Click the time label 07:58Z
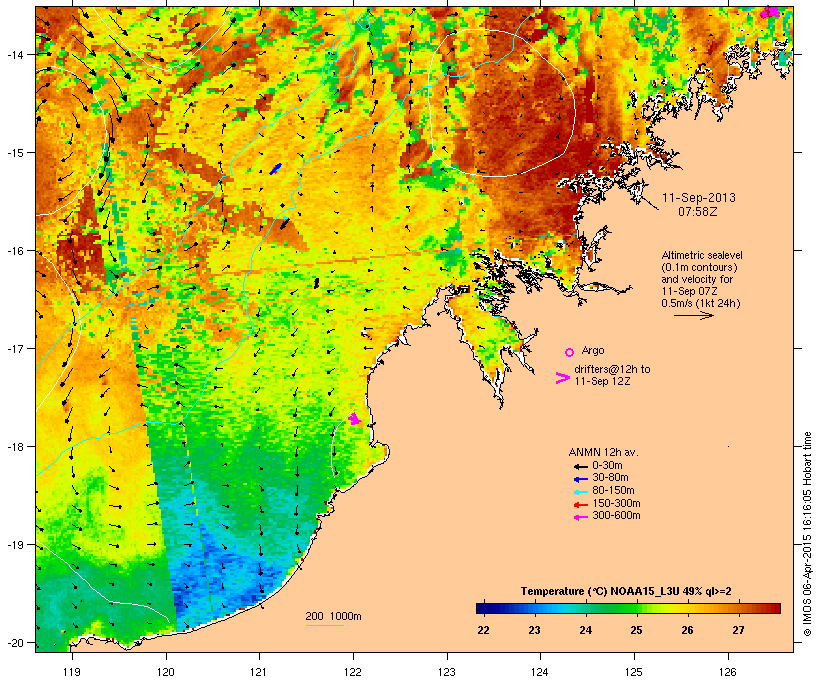Viewport: 820px width, 680px height. point(698,212)
